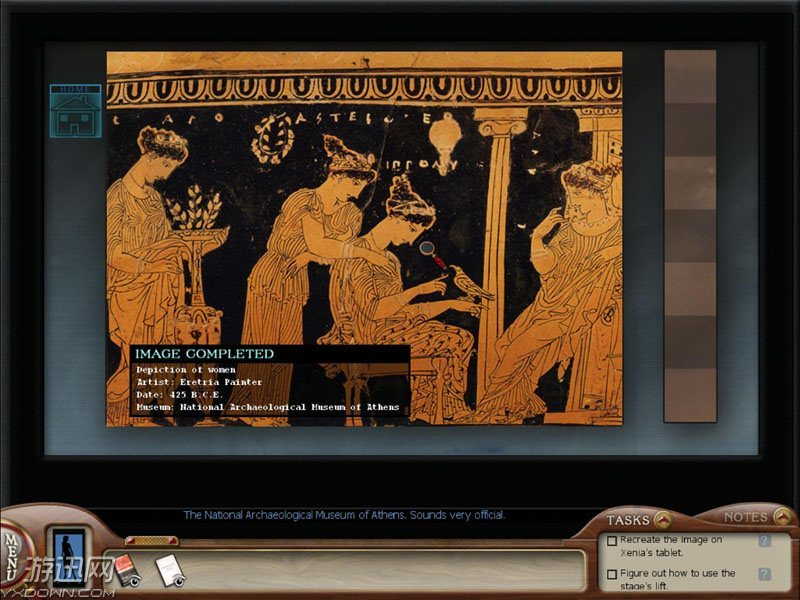The width and height of the screenshot is (800, 600).
Task: Open the hint icon for the stage's lift task
Action: coord(764,574)
